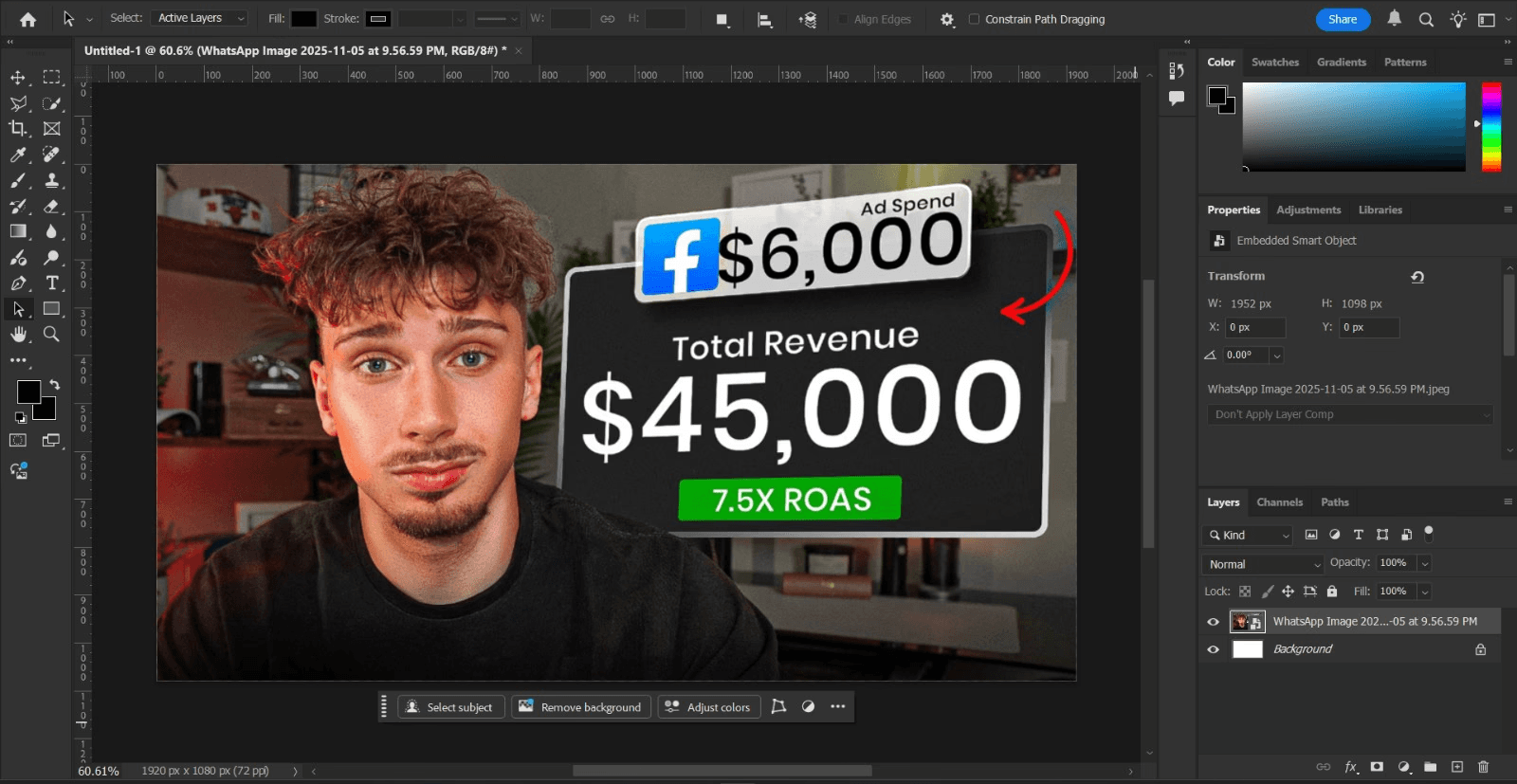Swap foreground and background colors
The image size is (1517, 784).
[55, 385]
